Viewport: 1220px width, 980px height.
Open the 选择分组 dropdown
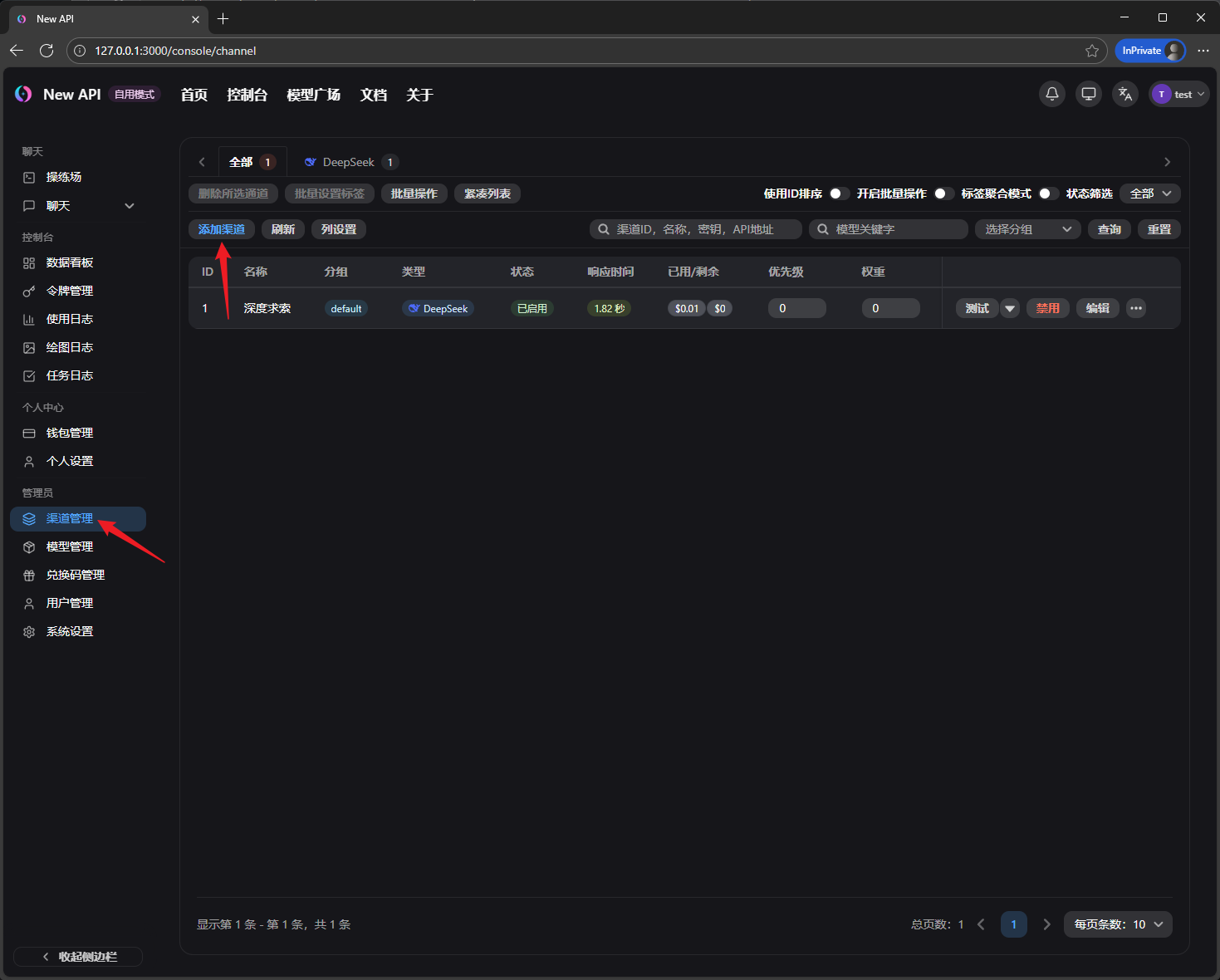tap(1027, 229)
